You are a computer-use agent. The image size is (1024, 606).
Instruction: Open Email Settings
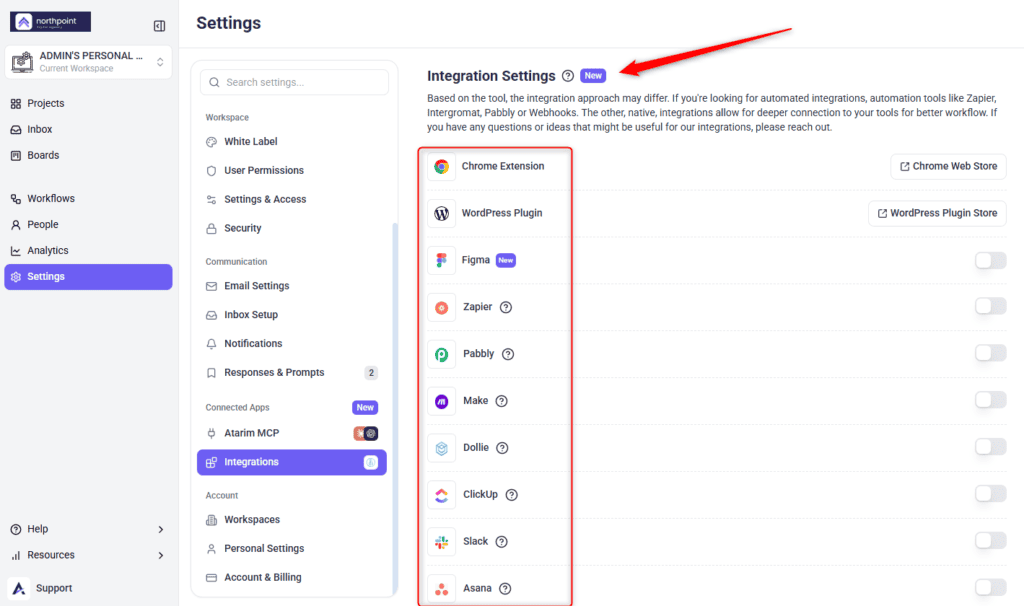292,286
